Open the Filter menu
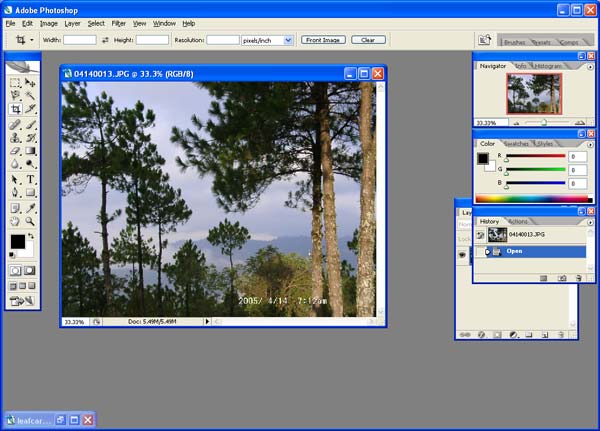The height and width of the screenshot is (431, 600). point(119,22)
